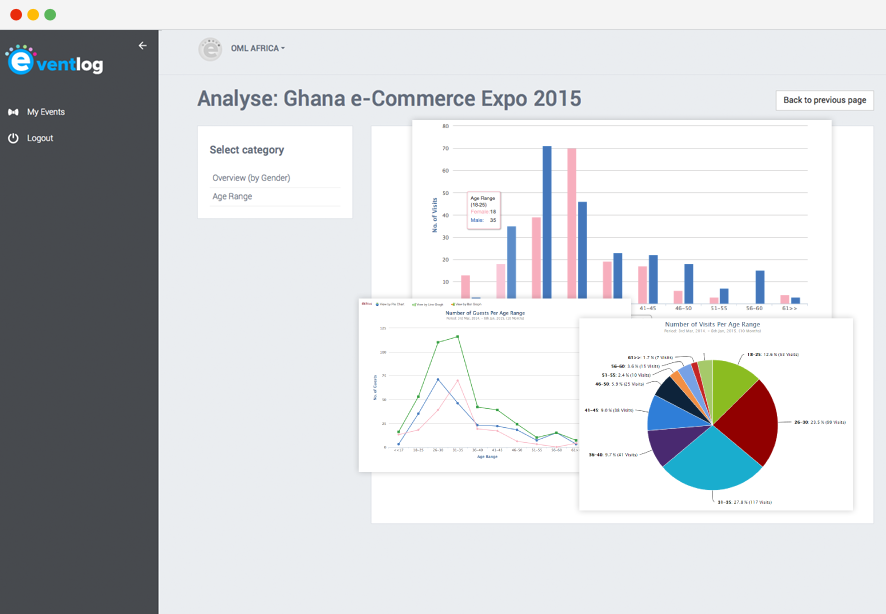
Task: Click the 'Select category' heading
Action: tap(247, 150)
